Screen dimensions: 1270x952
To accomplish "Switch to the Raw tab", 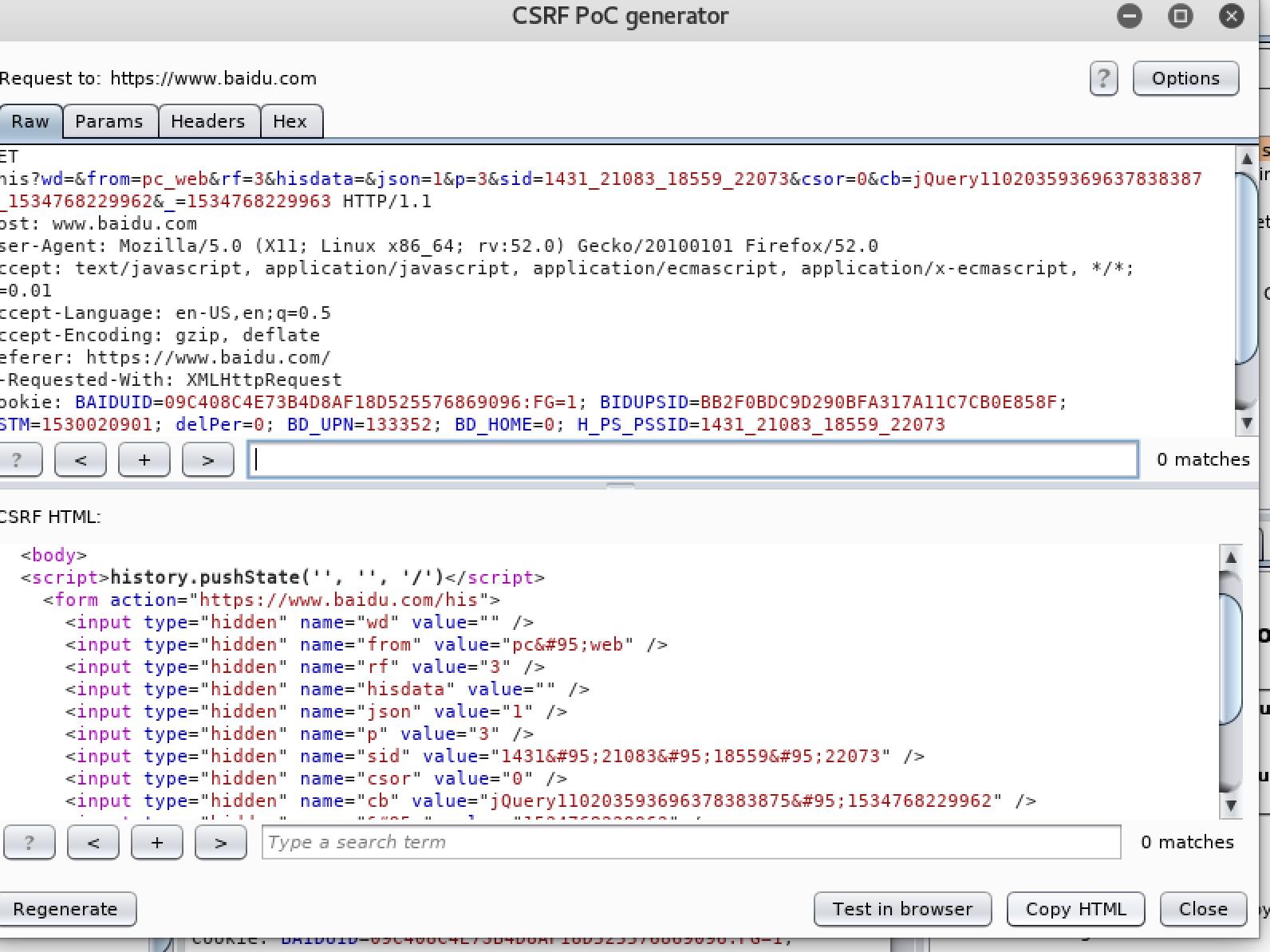I will (30, 121).
